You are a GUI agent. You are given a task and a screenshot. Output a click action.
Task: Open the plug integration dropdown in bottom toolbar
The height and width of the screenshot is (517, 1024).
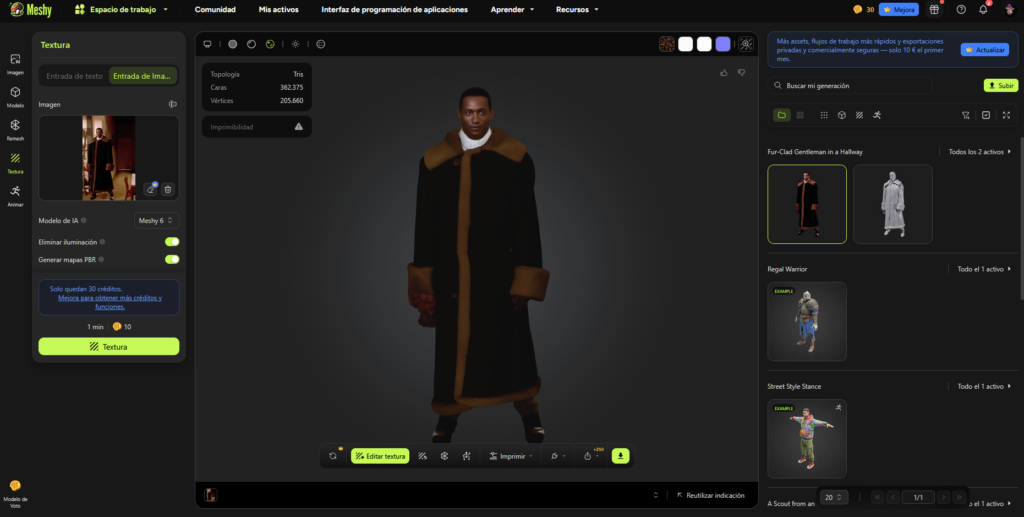tap(558, 456)
